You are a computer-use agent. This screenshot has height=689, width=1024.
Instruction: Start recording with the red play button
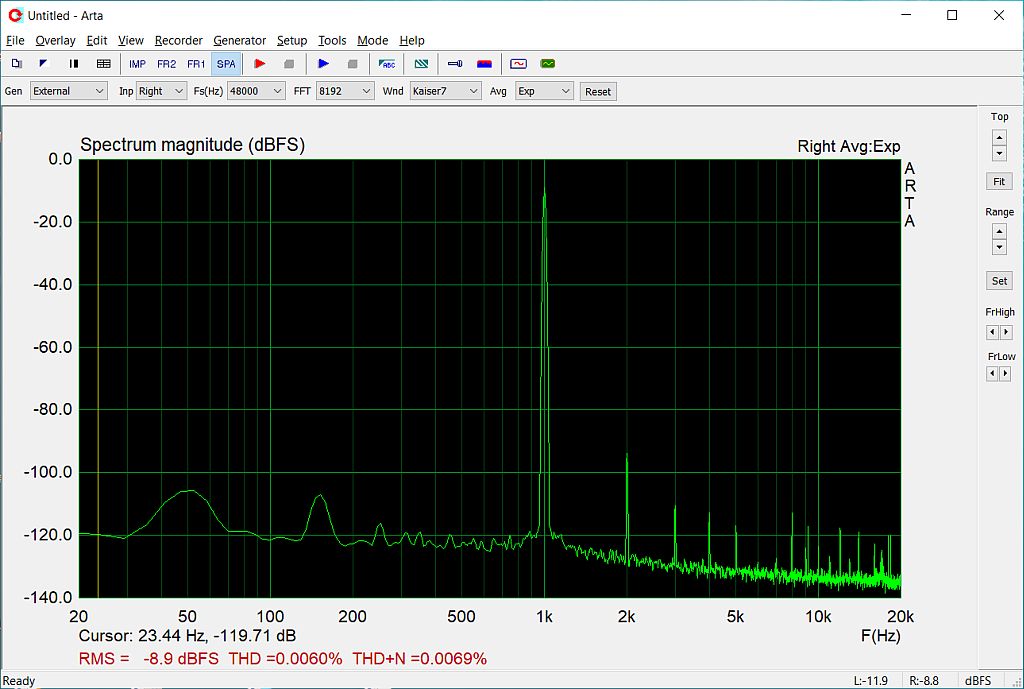coord(259,63)
